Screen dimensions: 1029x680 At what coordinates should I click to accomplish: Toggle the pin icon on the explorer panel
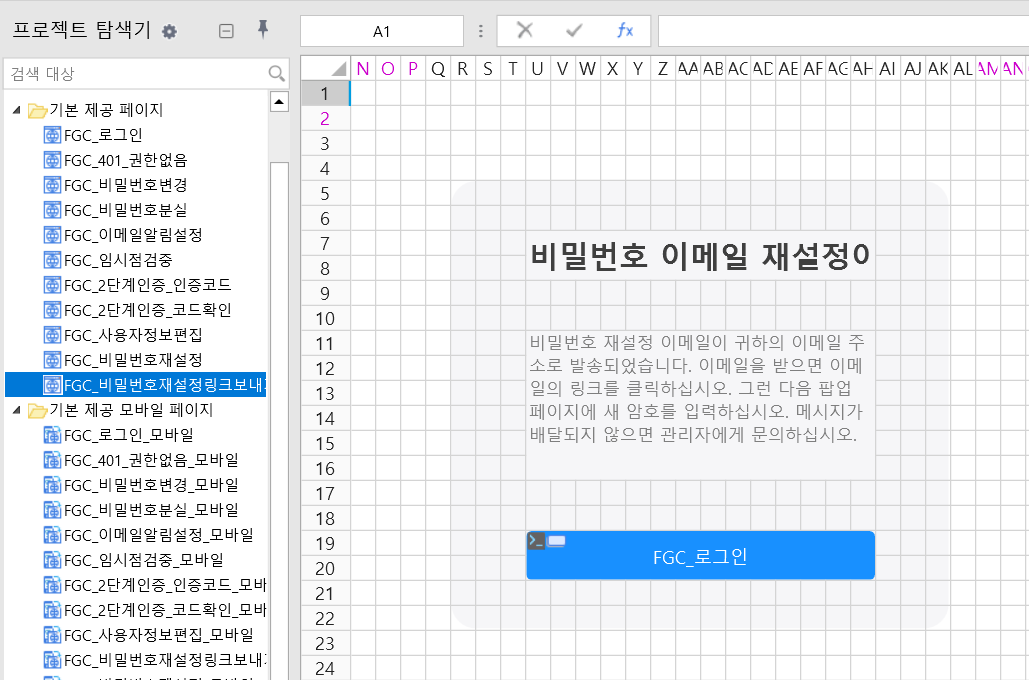point(262,30)
